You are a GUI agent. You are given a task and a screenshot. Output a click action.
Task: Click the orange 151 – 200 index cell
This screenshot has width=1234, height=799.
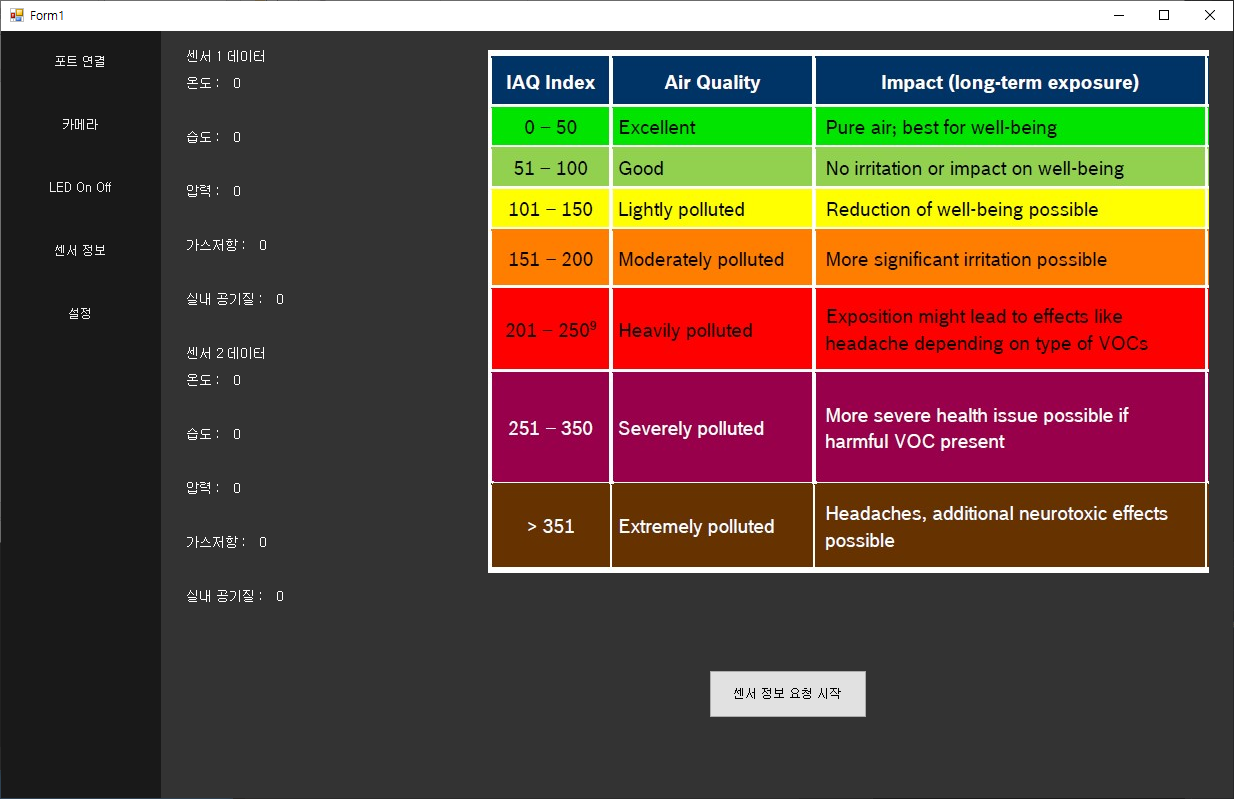point(551,259)
